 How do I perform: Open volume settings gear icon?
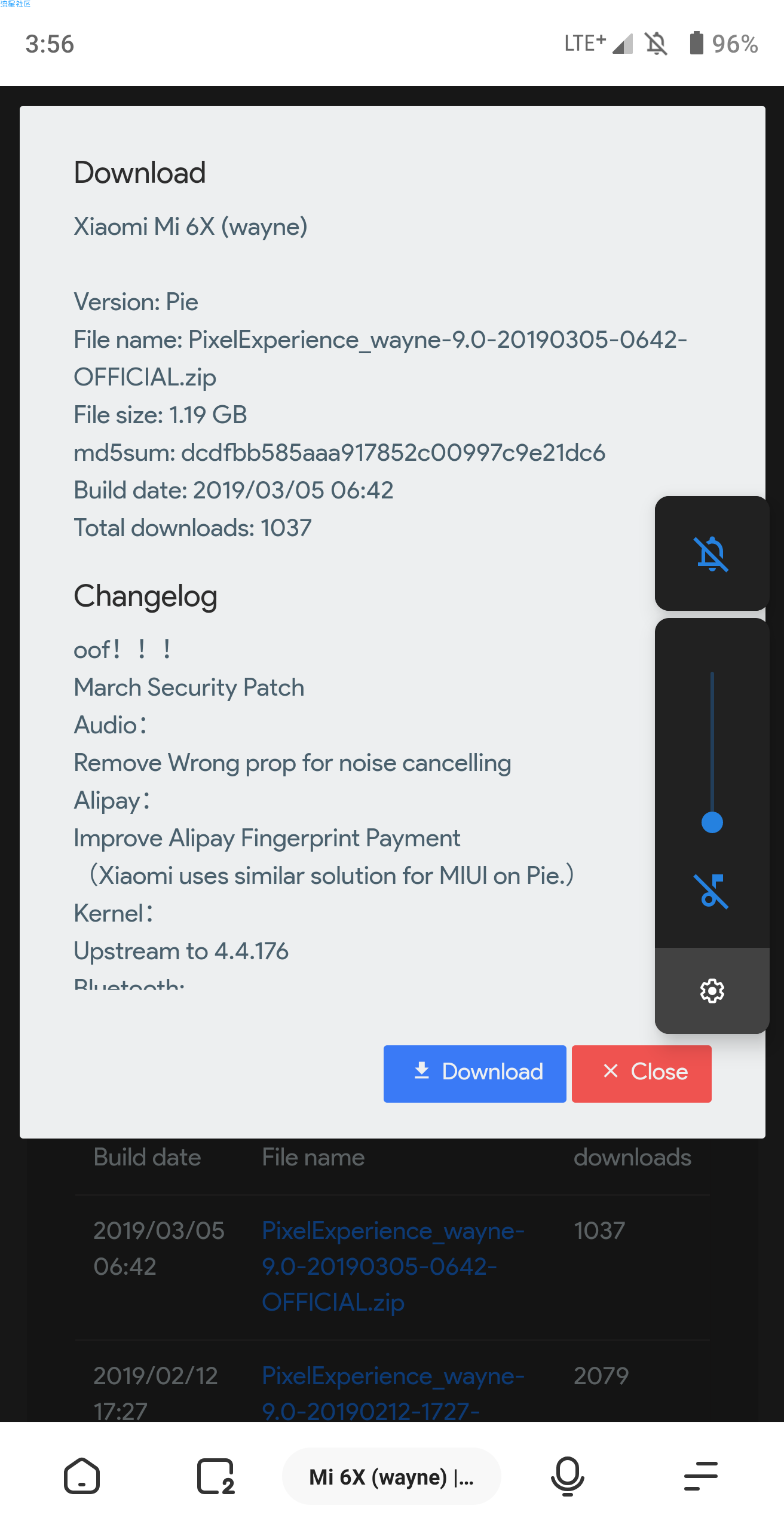tap(712, 991)
